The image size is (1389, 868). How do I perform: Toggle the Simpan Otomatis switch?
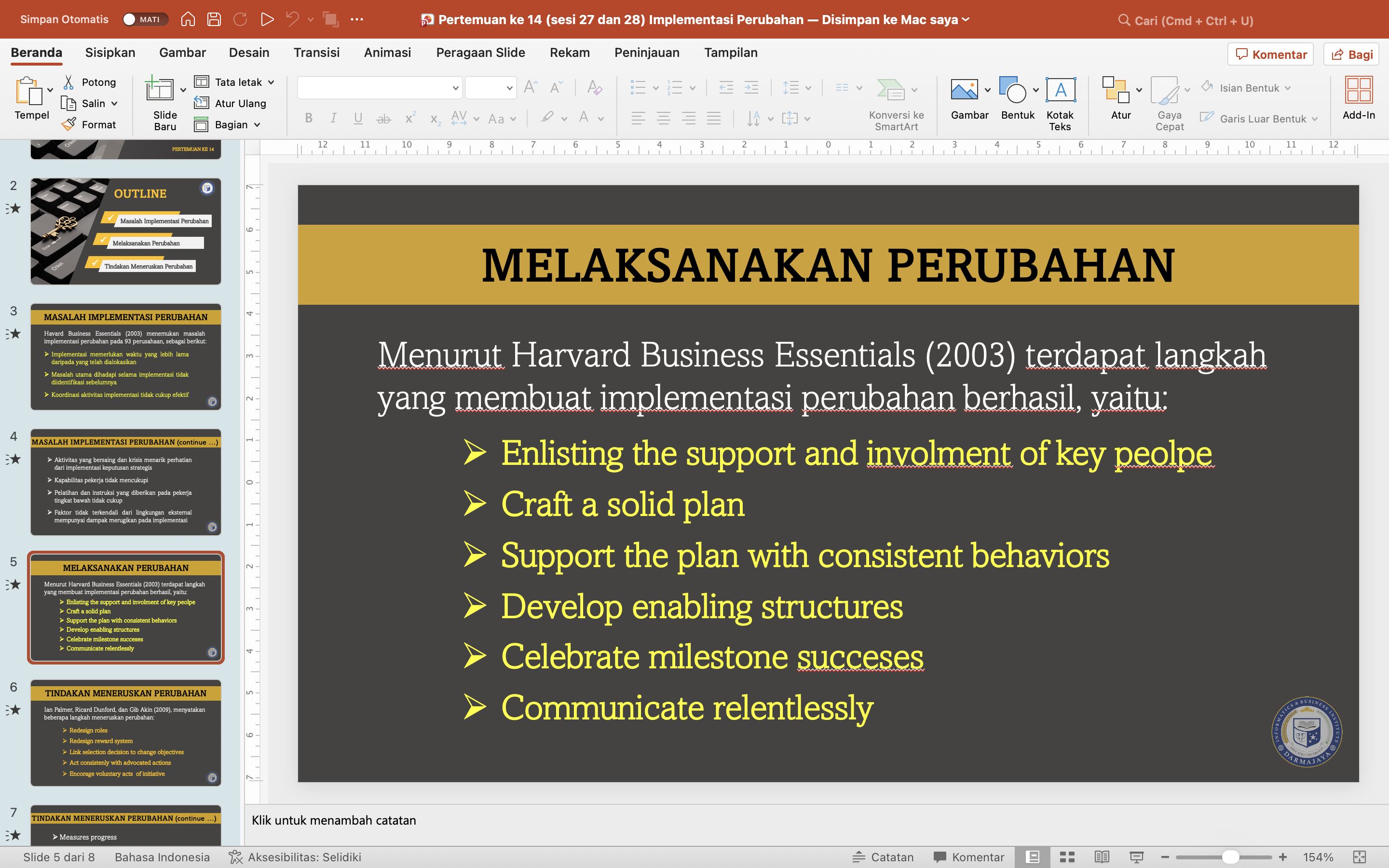click(145, 19)
